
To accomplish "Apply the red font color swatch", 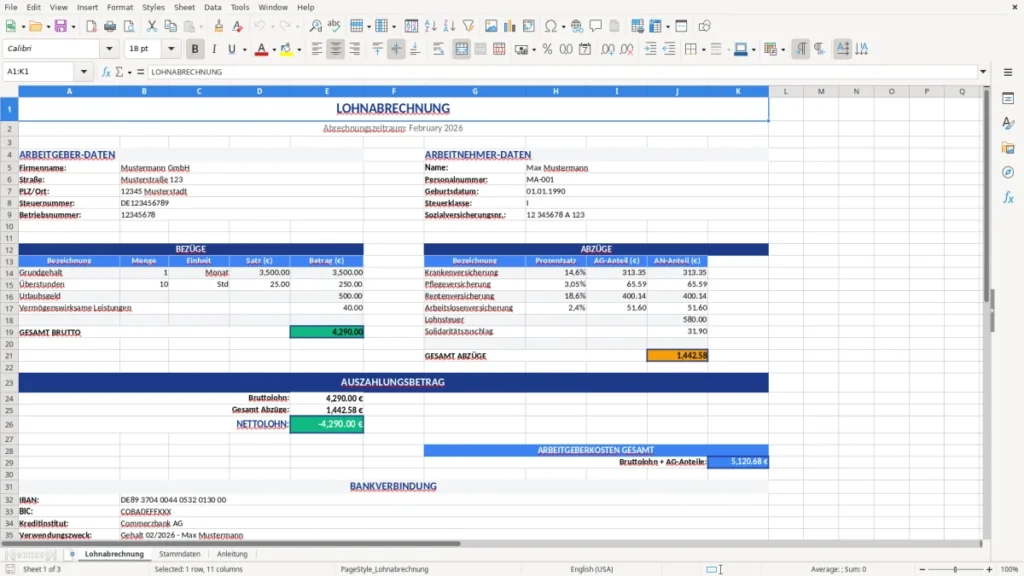I will click(x=261, y=49).
